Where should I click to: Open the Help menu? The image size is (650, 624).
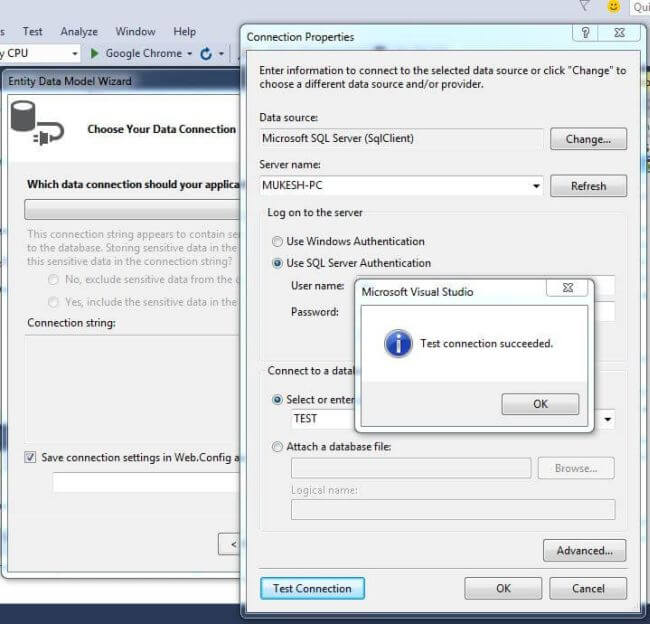(x=184, y=32)
